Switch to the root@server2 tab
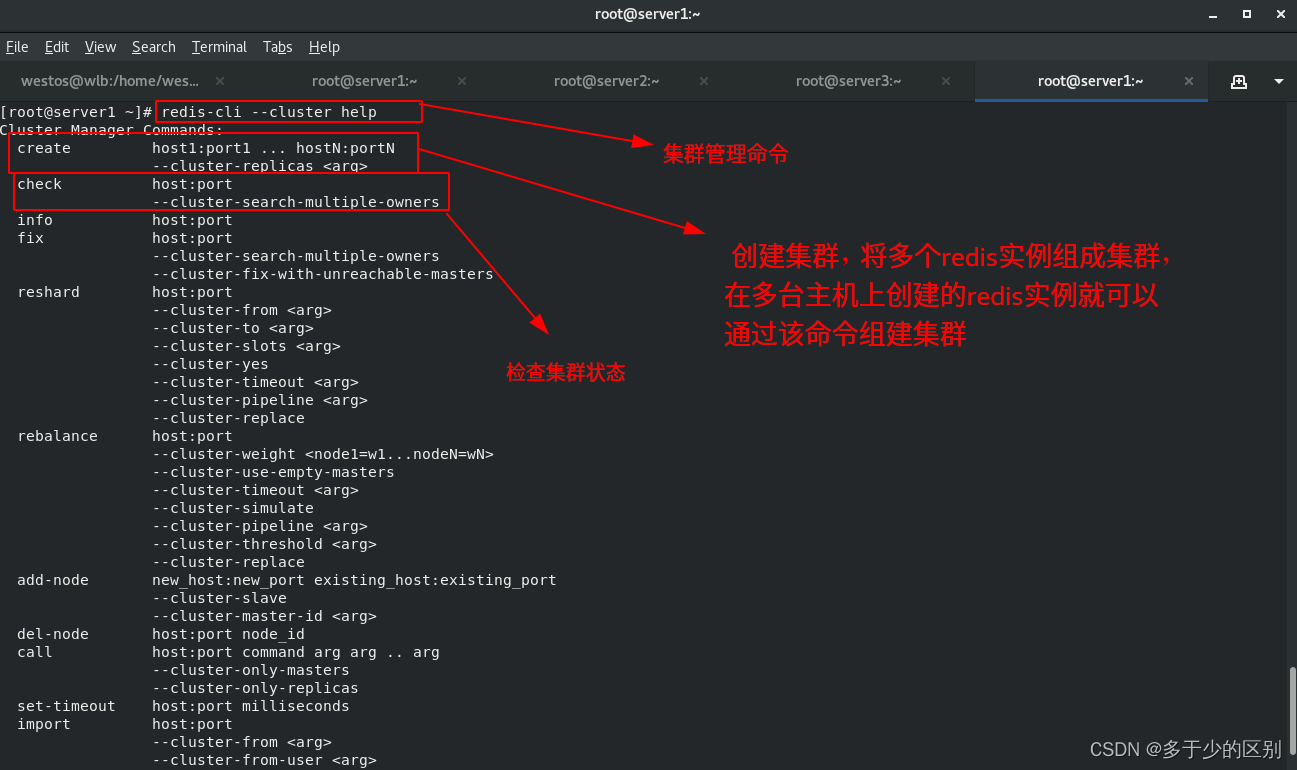This screenshot has height=770, width=1297. pos(606,81)
